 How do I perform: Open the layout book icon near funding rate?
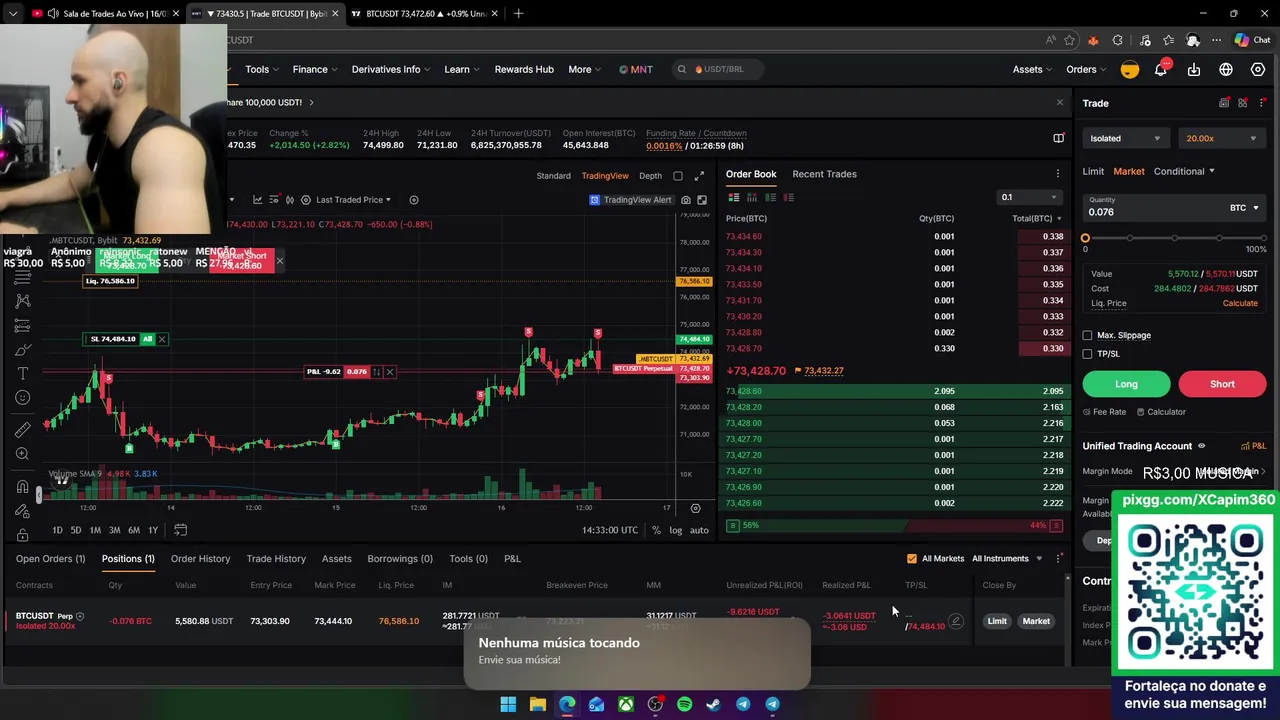1058,139
